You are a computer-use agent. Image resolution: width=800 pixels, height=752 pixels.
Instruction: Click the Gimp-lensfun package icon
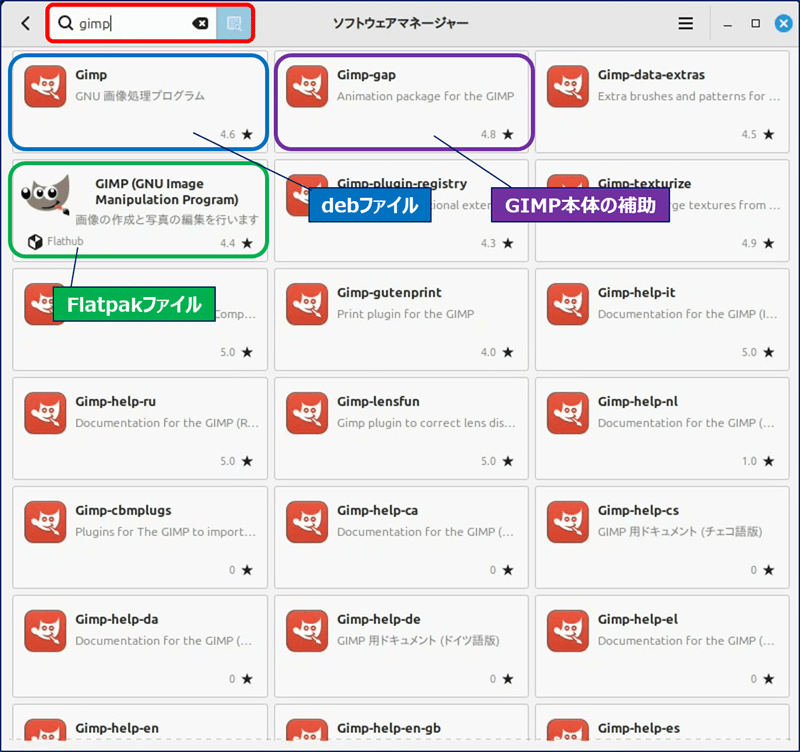(307, 413)
